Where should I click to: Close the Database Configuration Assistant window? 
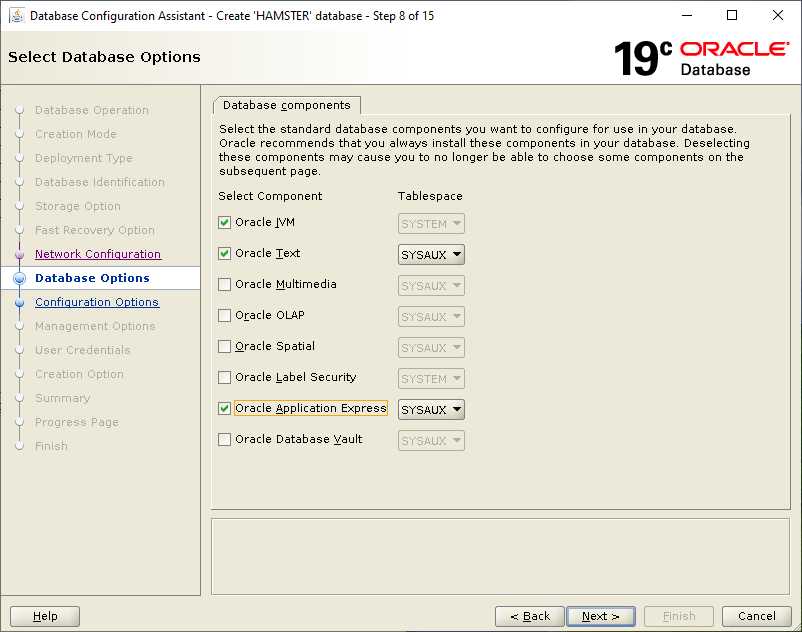tap(777, 15)
